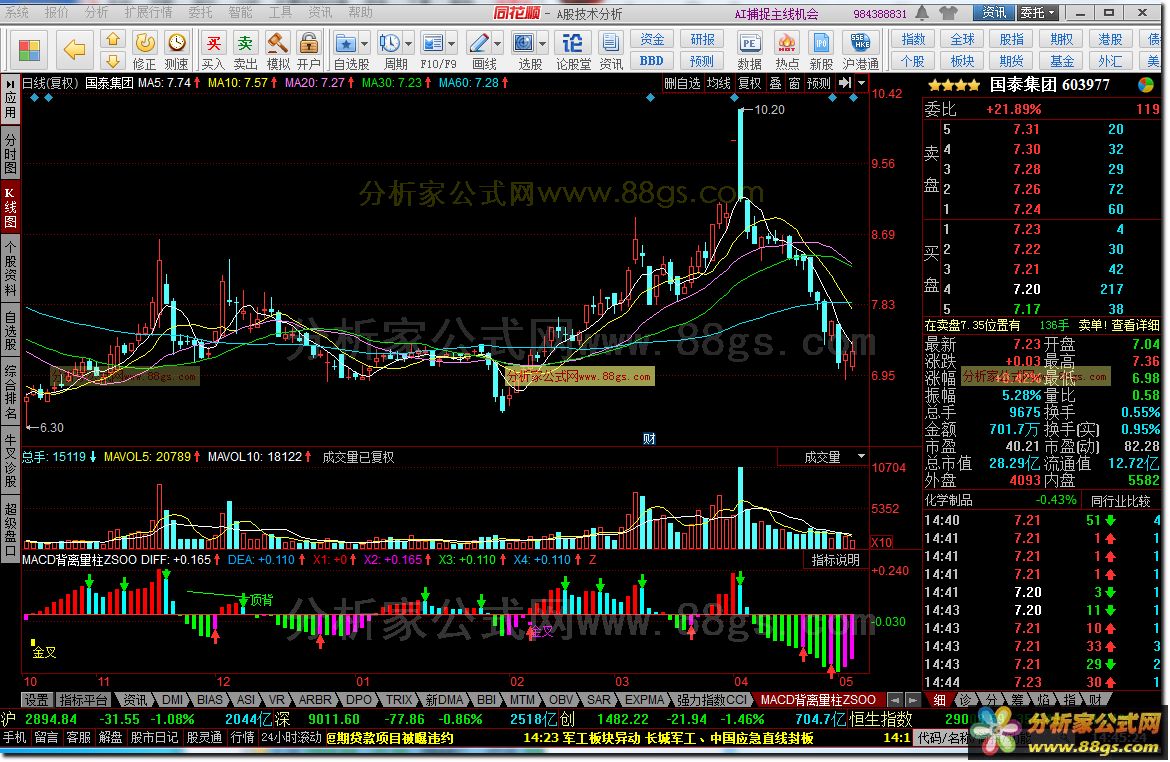Open the 扩展行情 menu

coord(148,13)
